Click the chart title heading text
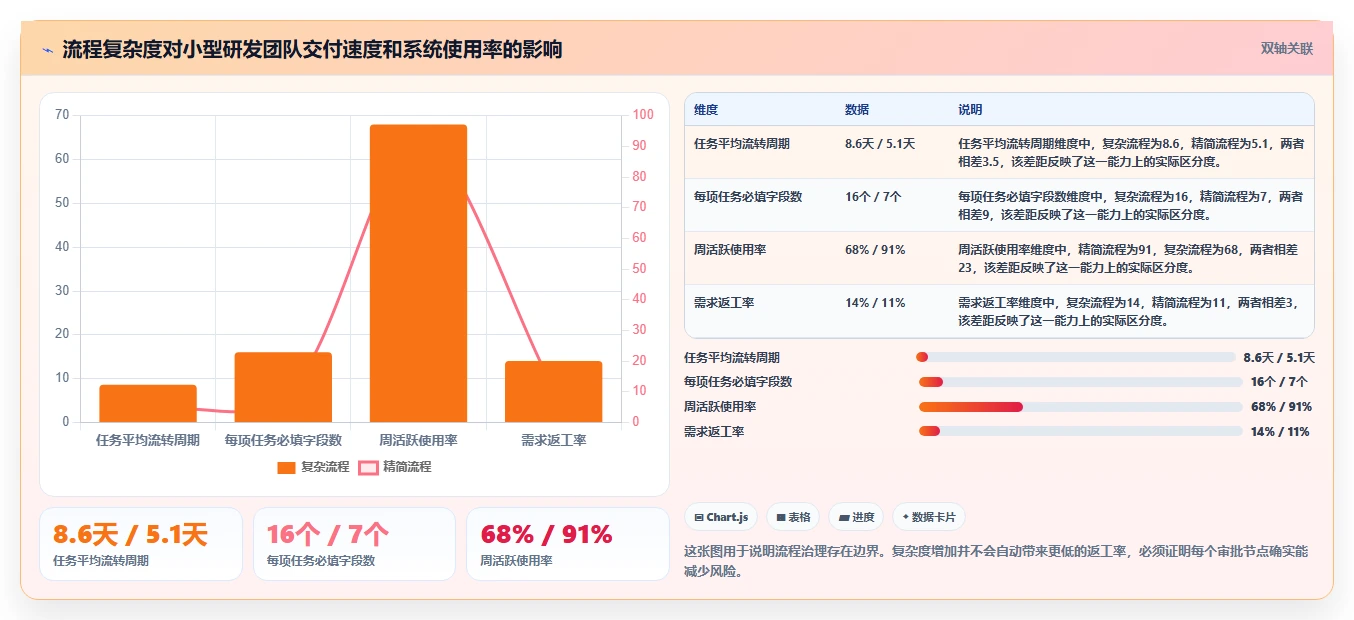The height and width of the screenshot is (620, 1354). tap(312, 49)
